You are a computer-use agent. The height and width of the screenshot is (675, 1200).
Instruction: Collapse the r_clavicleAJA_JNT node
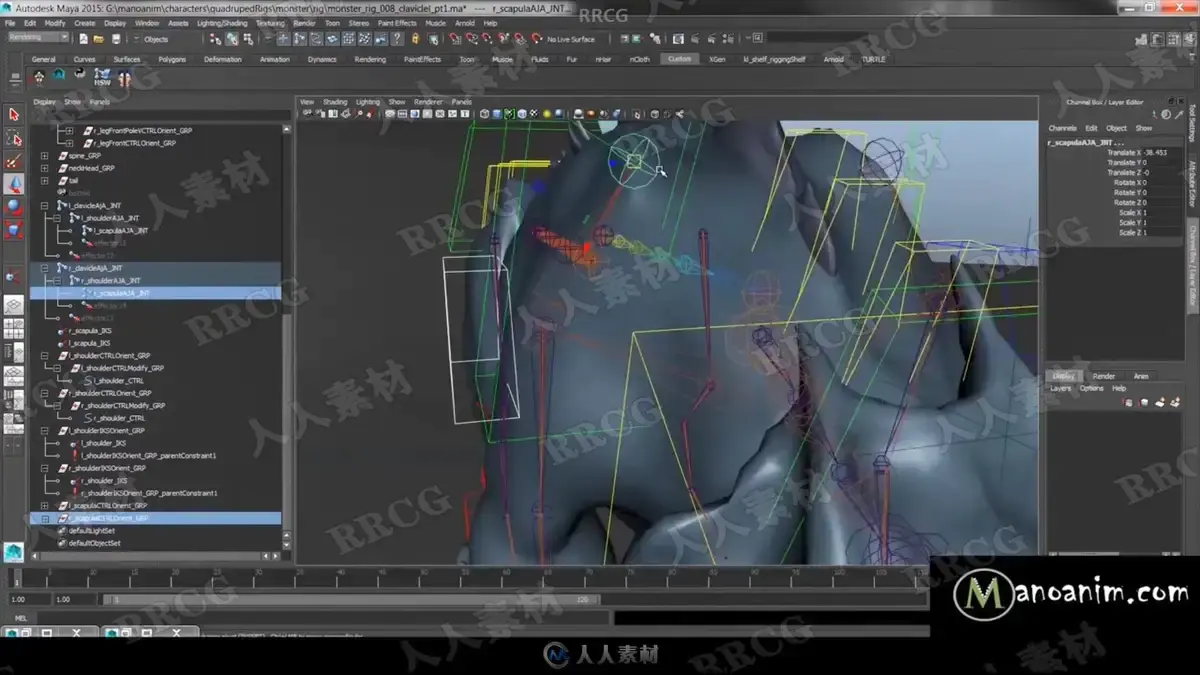click(44, 268)
